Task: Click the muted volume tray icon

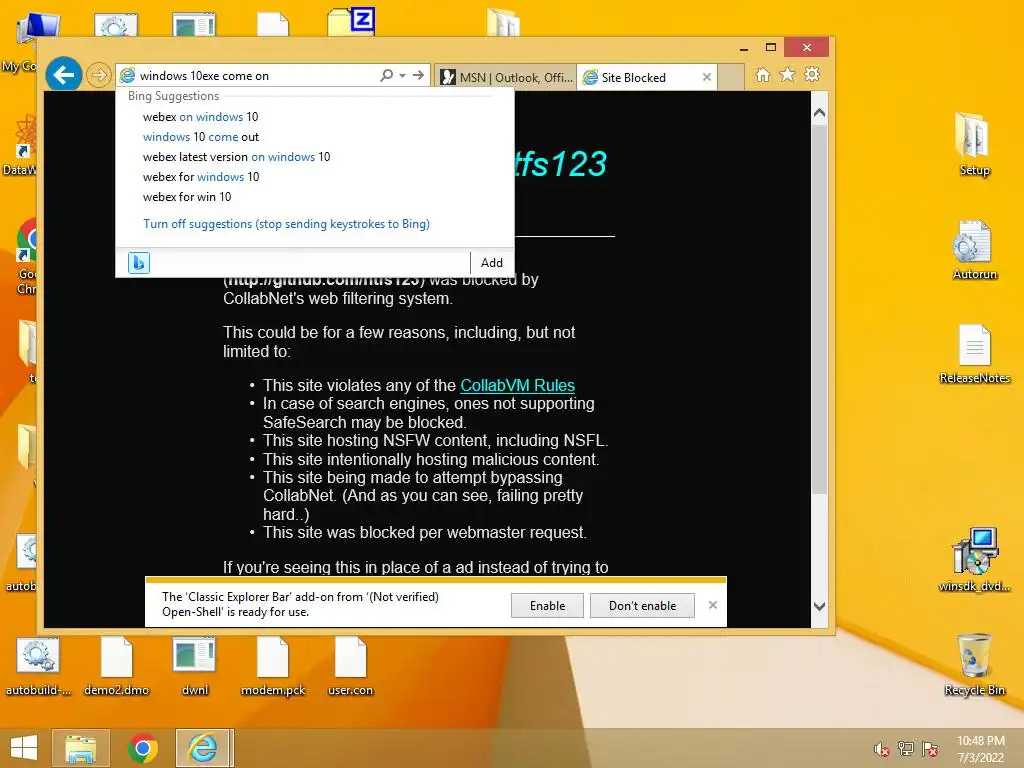Action: click(x=882, y=749)
